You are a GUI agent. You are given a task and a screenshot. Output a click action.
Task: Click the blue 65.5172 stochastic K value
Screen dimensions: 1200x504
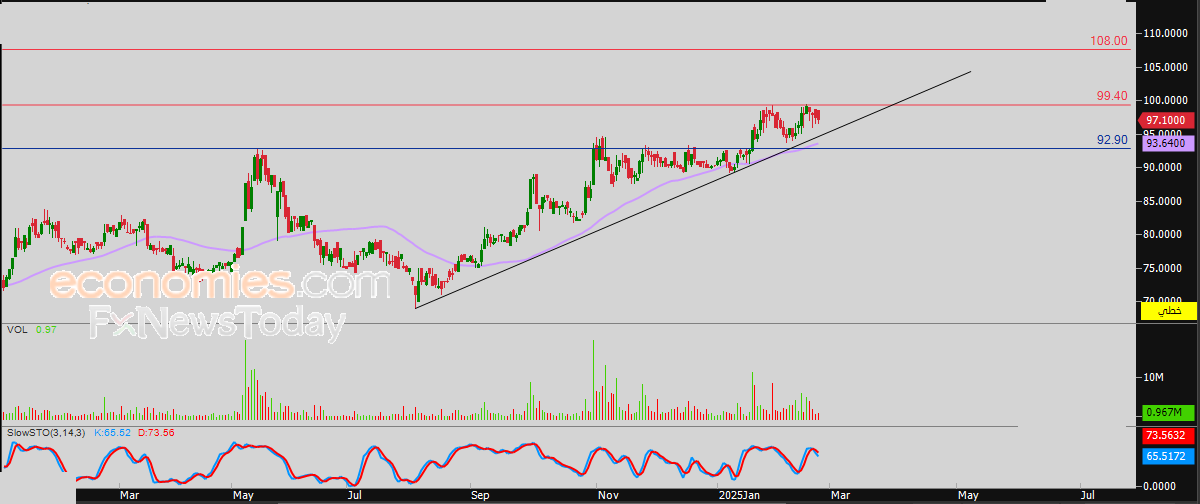[1166, 456]
